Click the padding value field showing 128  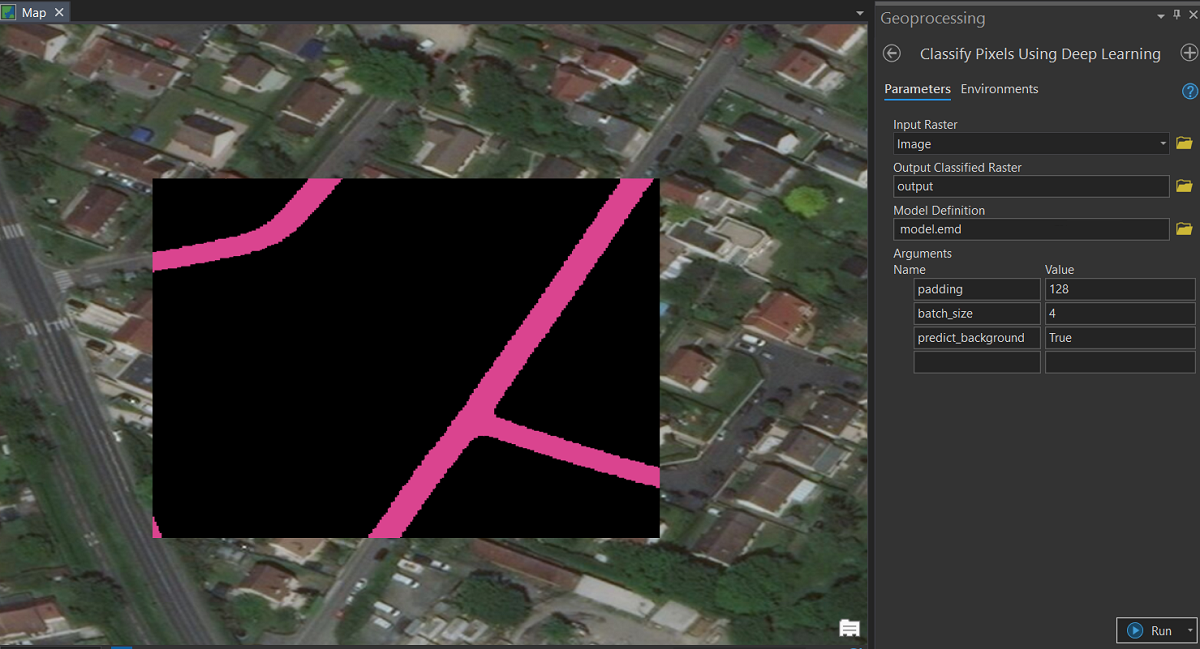coord(1119,289)
